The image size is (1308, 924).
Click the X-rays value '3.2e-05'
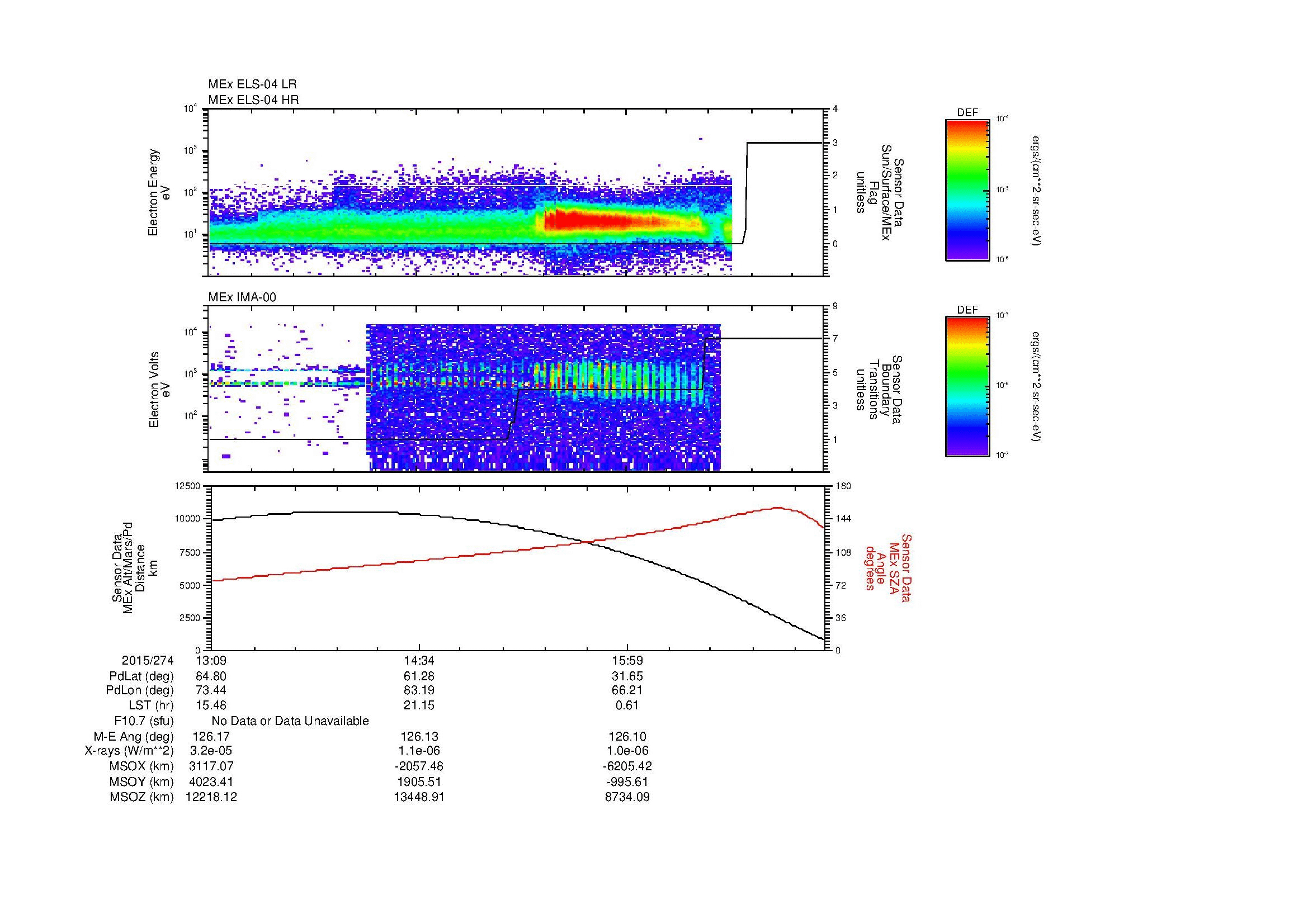tap(211, 751)
